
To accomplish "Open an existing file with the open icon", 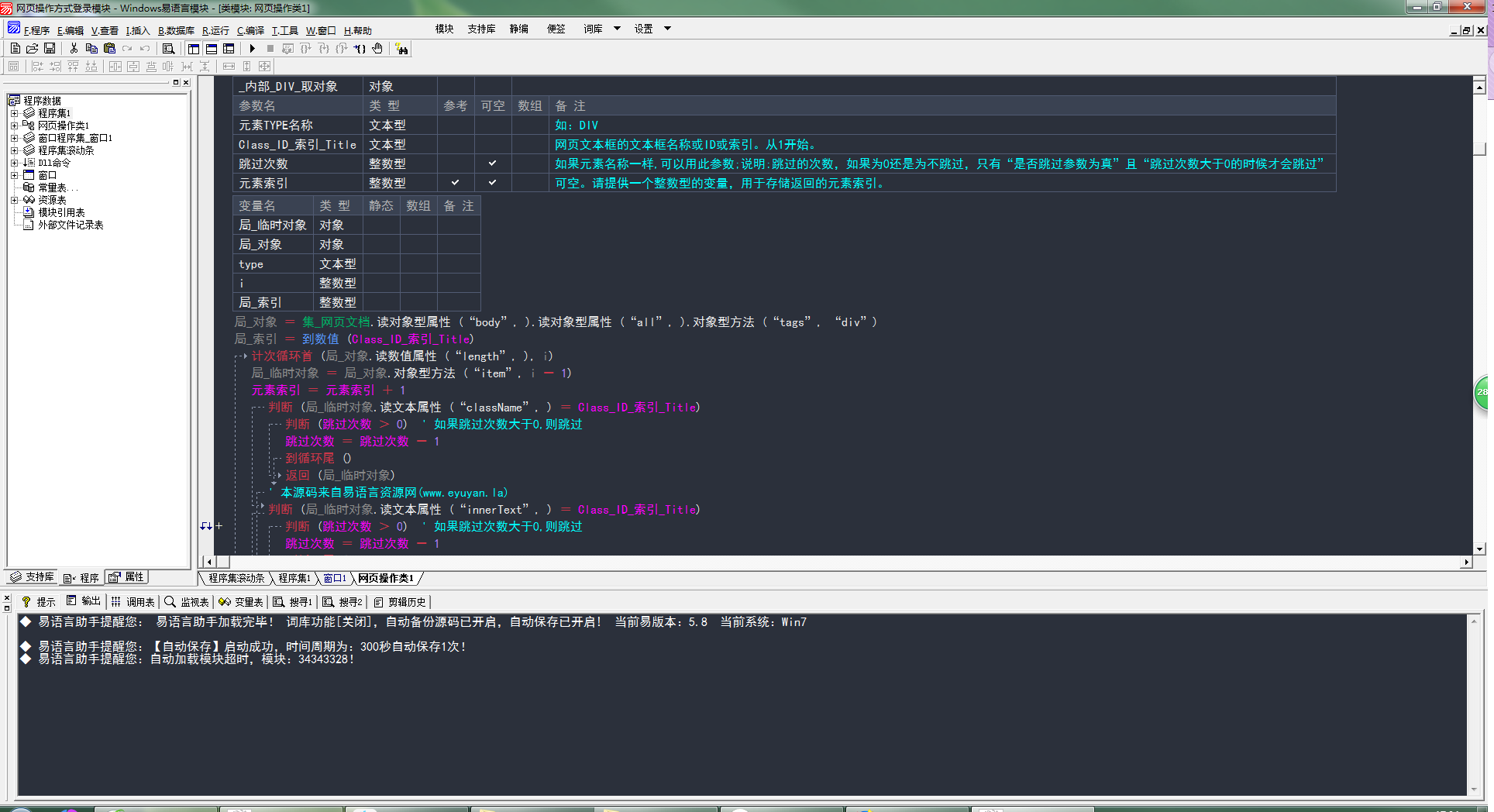I will point(32,48).
